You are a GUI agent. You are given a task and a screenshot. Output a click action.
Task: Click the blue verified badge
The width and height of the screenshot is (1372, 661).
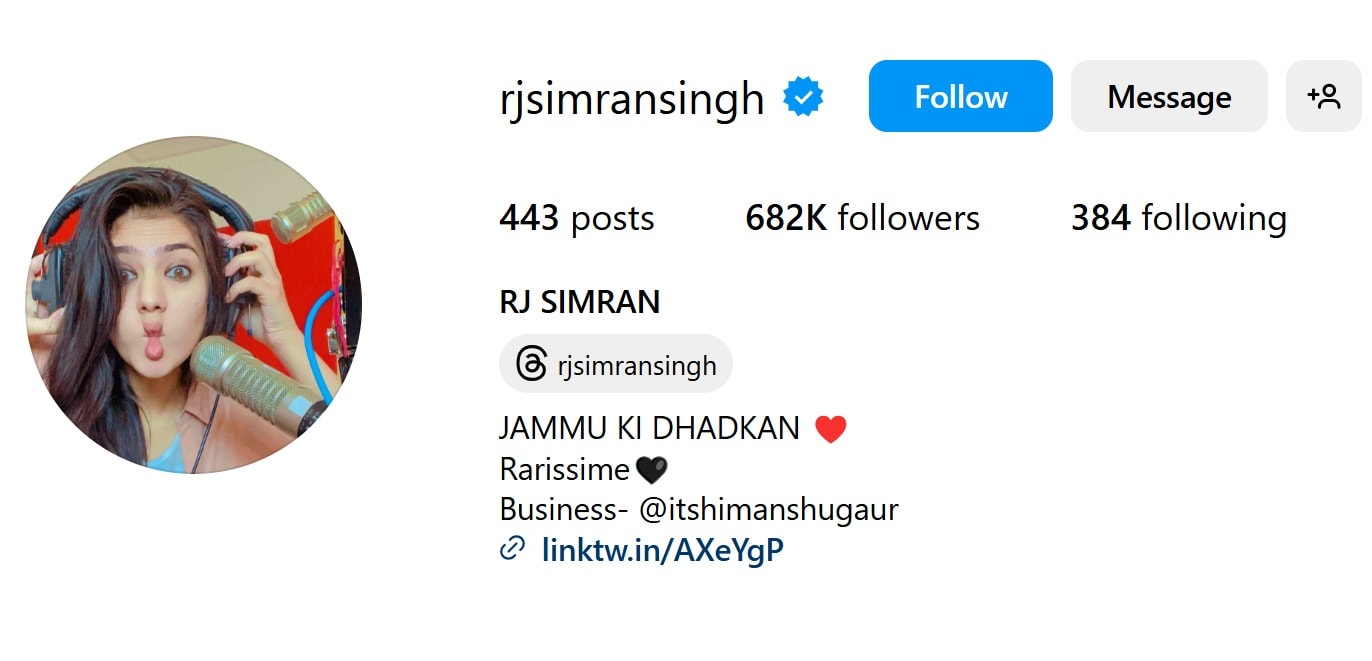(x=803, y=97)
